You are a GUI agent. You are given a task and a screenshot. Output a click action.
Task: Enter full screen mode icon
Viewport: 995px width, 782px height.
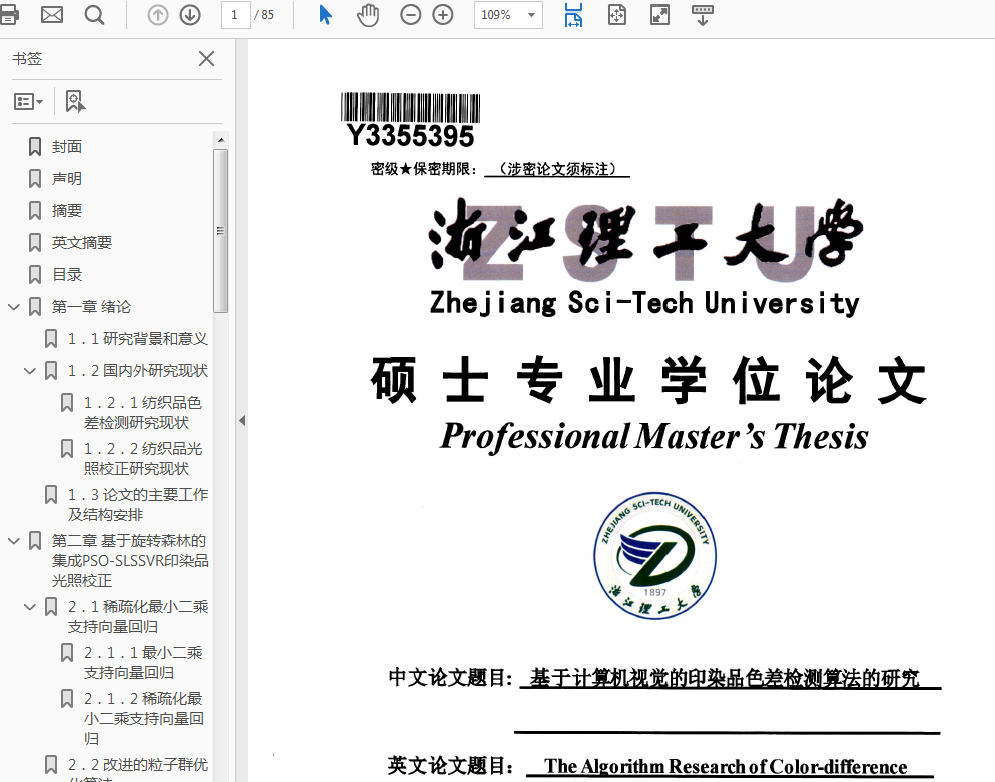(660, 15)
